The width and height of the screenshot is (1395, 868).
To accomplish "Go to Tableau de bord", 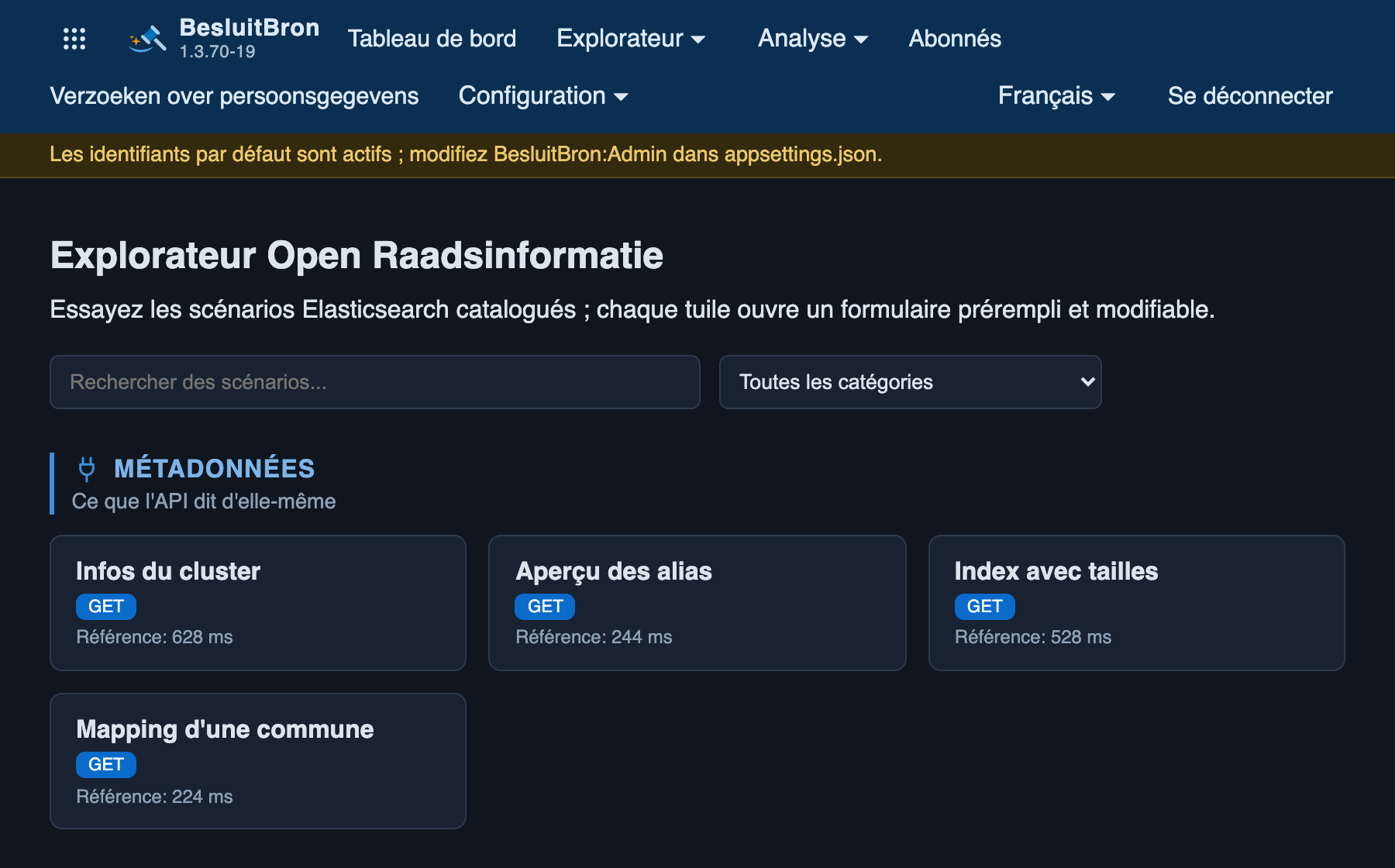I will click(x=432, y=39).
